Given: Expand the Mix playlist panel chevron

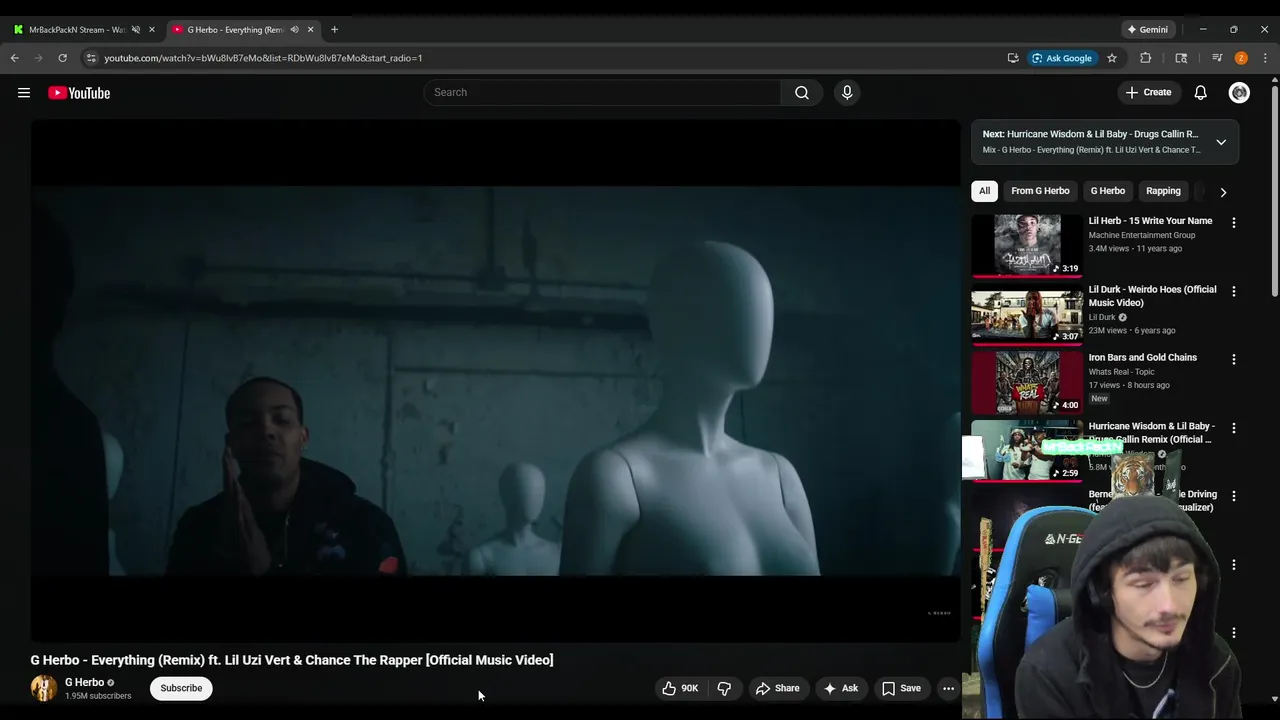Looking at the screenshot, I should coord(1221,142).
